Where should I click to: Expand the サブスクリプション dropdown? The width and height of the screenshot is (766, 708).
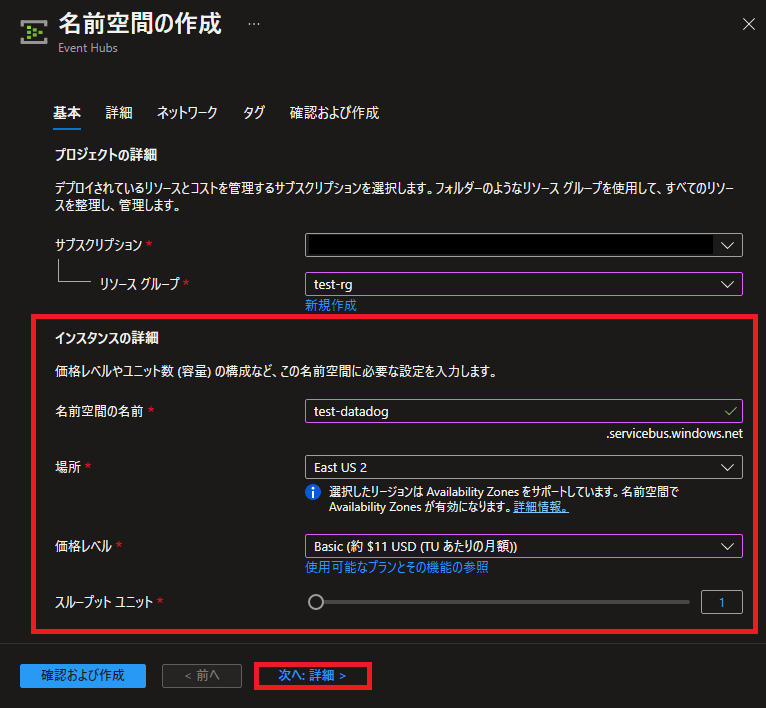tap(524, 245)
